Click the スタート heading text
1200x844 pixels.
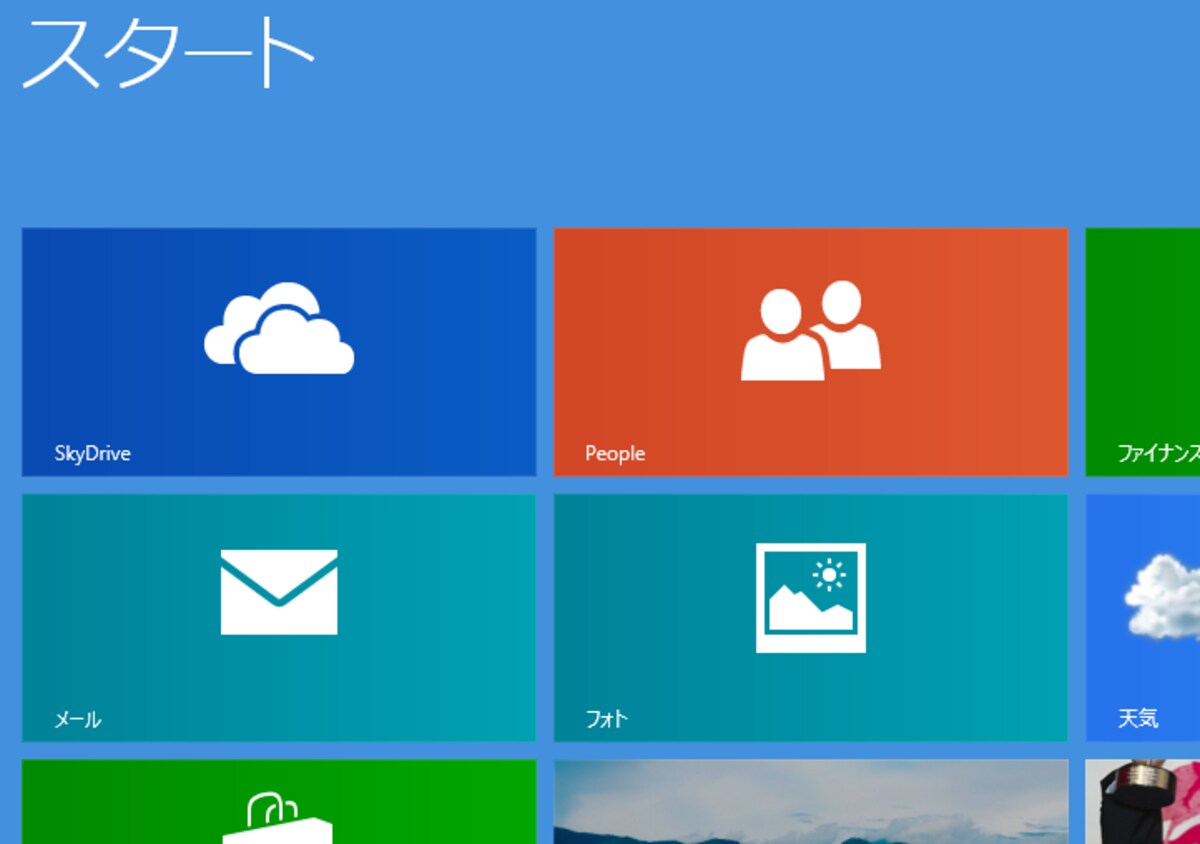click(168, 52)
